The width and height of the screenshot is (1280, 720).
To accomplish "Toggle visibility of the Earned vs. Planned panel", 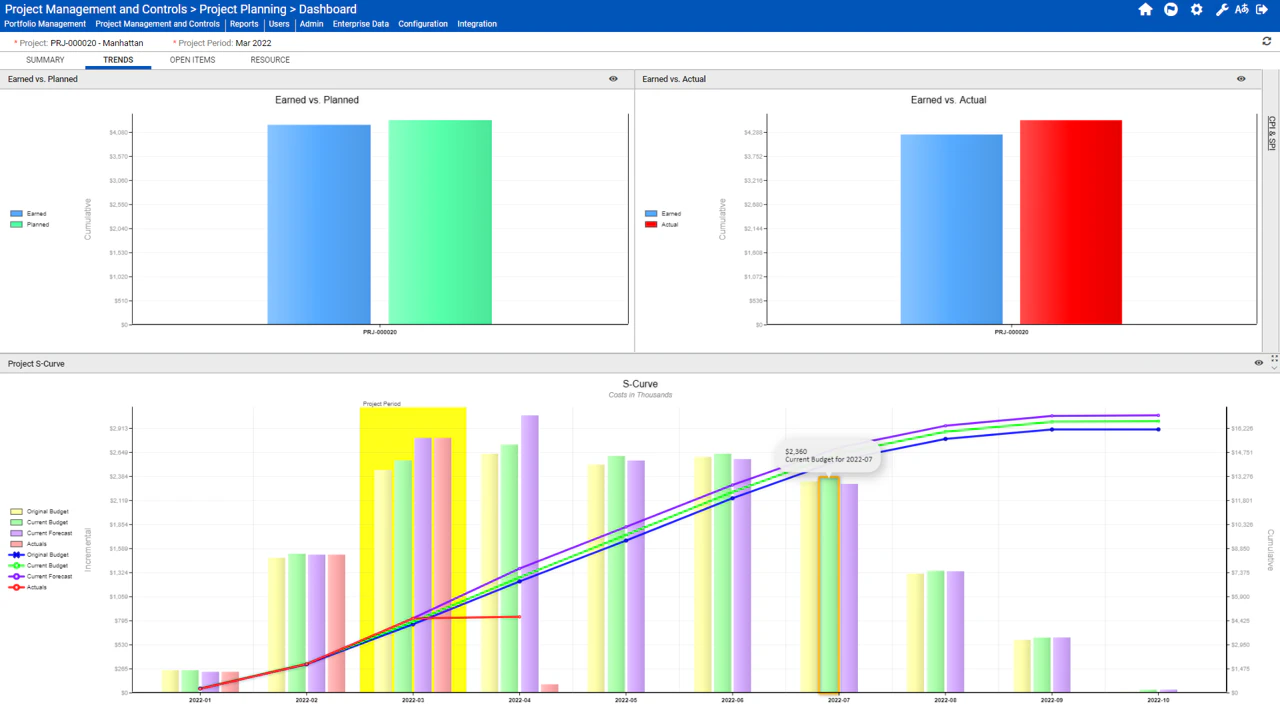I will tap(613, 79).
